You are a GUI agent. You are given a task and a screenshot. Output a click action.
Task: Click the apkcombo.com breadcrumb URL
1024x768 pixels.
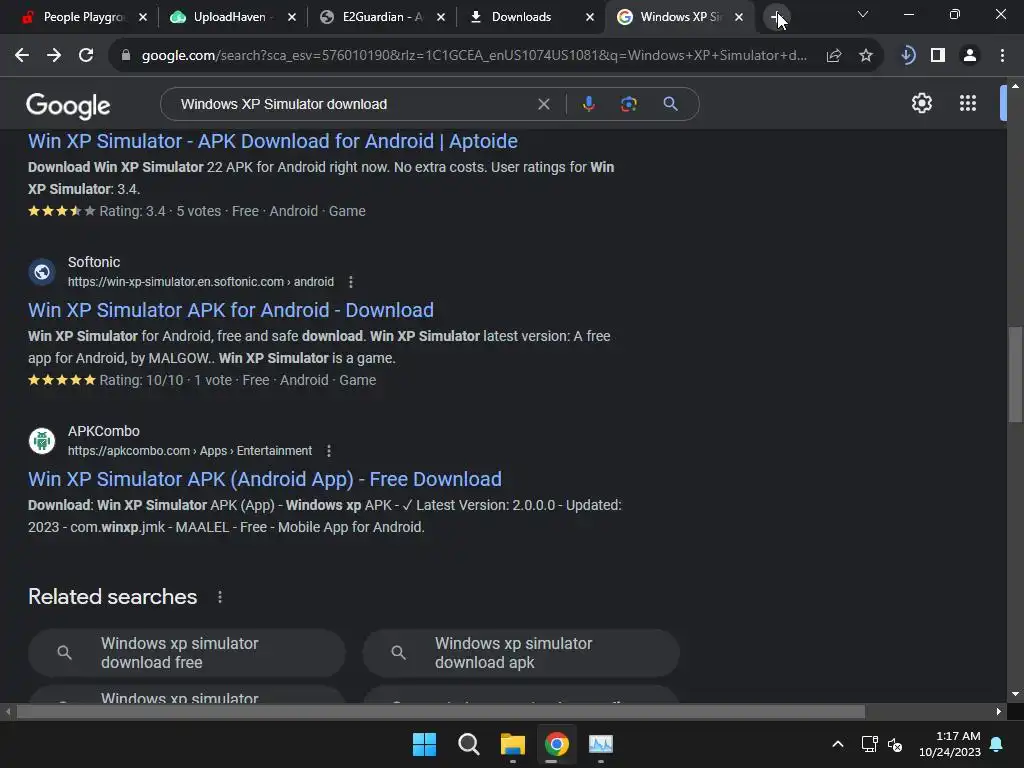(189, 451)
